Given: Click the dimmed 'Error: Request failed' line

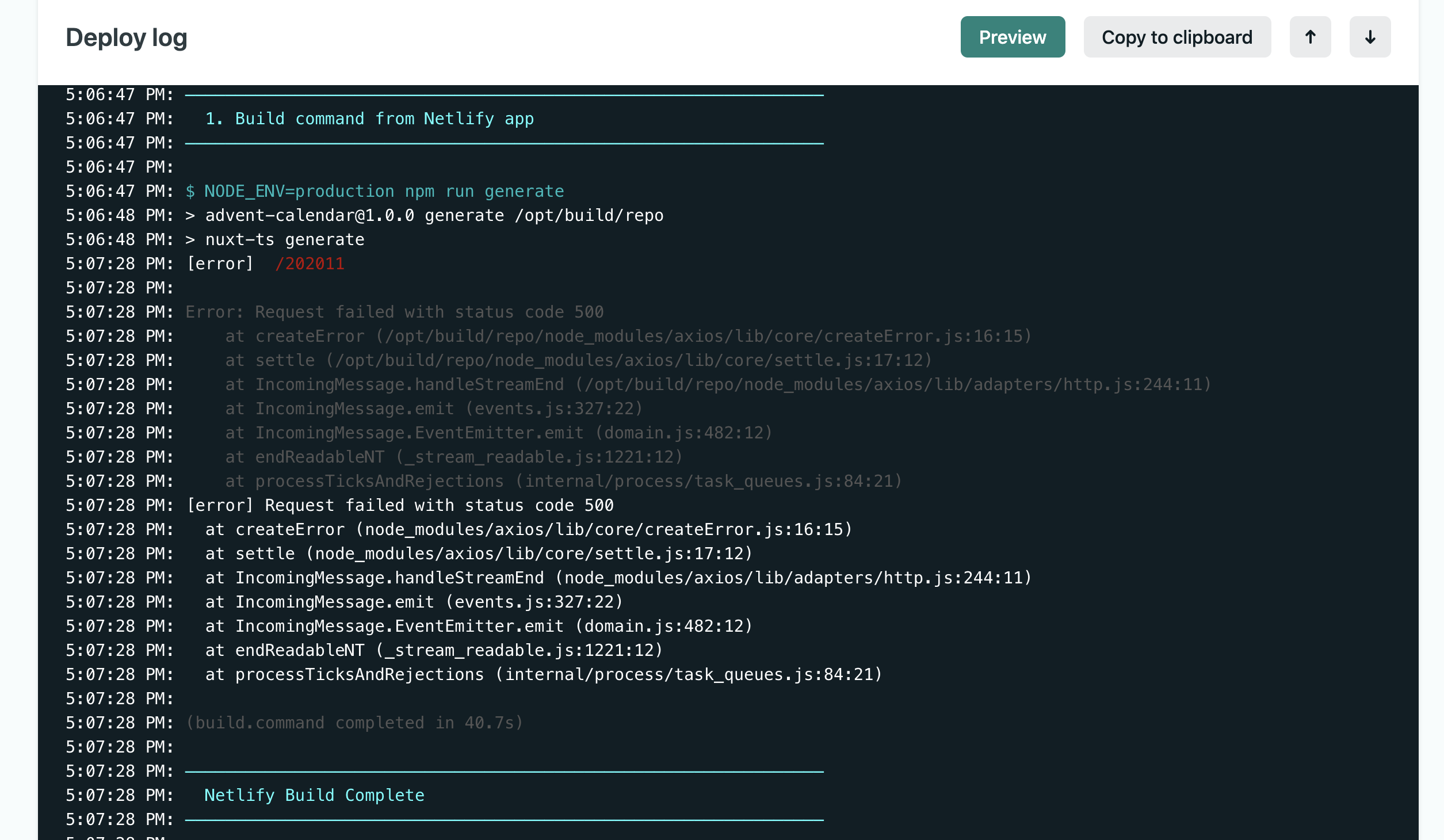Looking at the screenshot, I should [394, 312].
